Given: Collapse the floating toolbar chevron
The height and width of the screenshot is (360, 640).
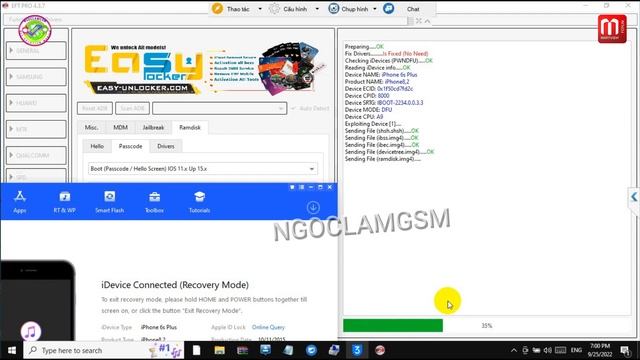Looking at the screenshot, I should coord(427,21).
